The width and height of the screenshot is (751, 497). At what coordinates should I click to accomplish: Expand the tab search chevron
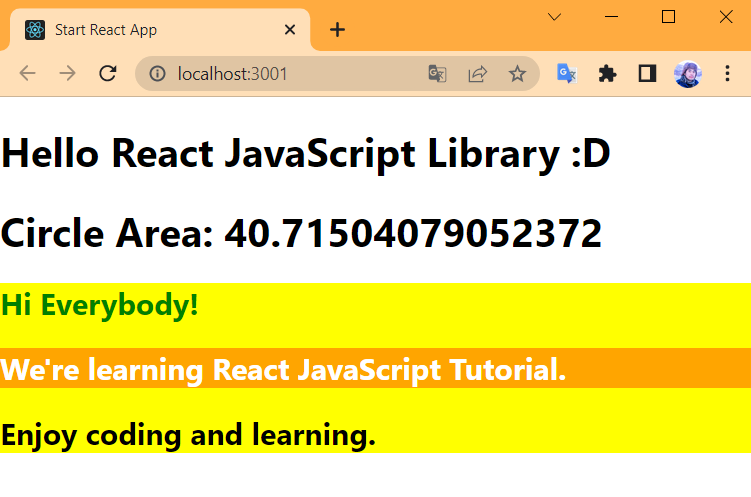coord(555,17)
